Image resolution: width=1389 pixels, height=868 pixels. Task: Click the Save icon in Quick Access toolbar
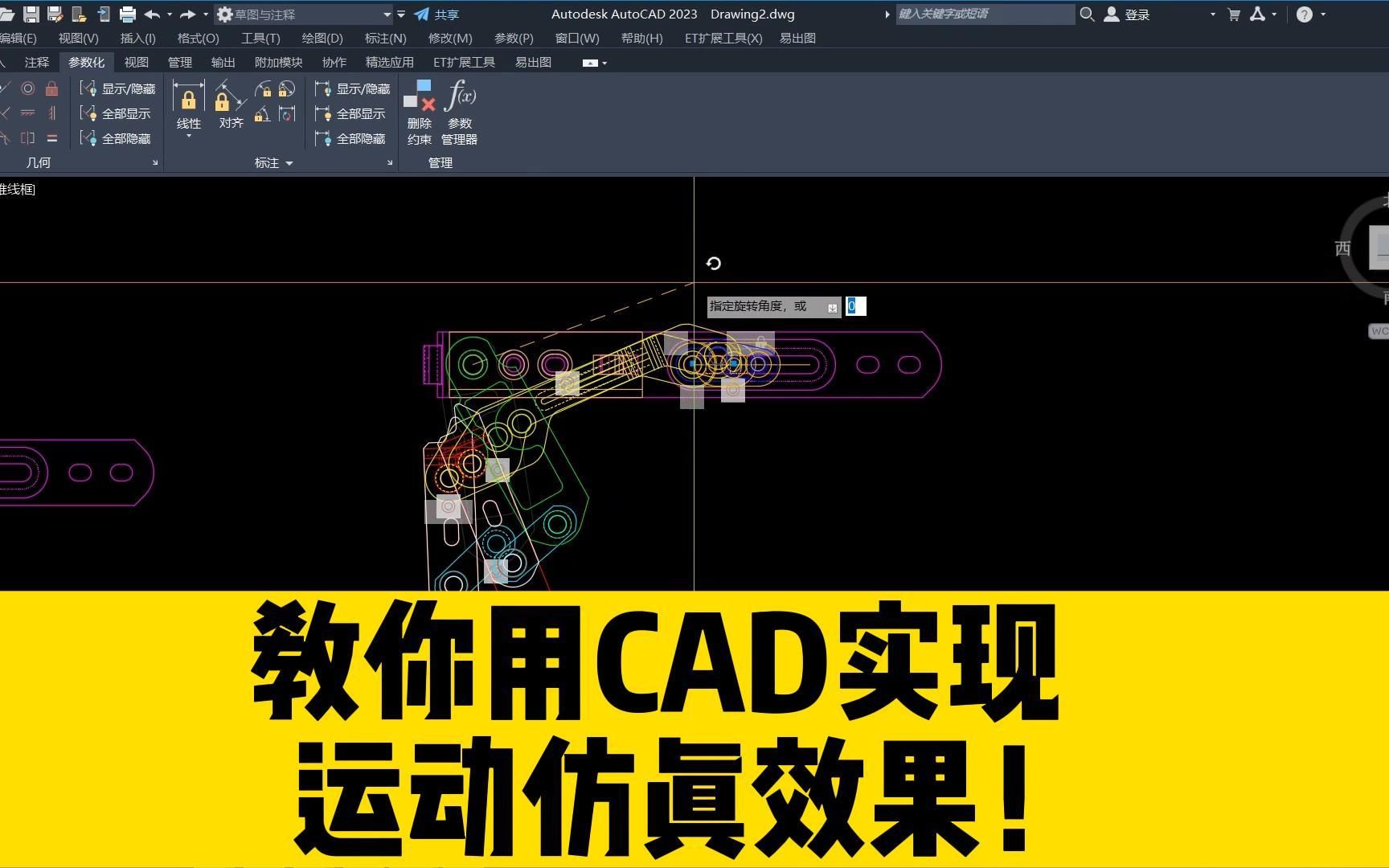point(31,14)
